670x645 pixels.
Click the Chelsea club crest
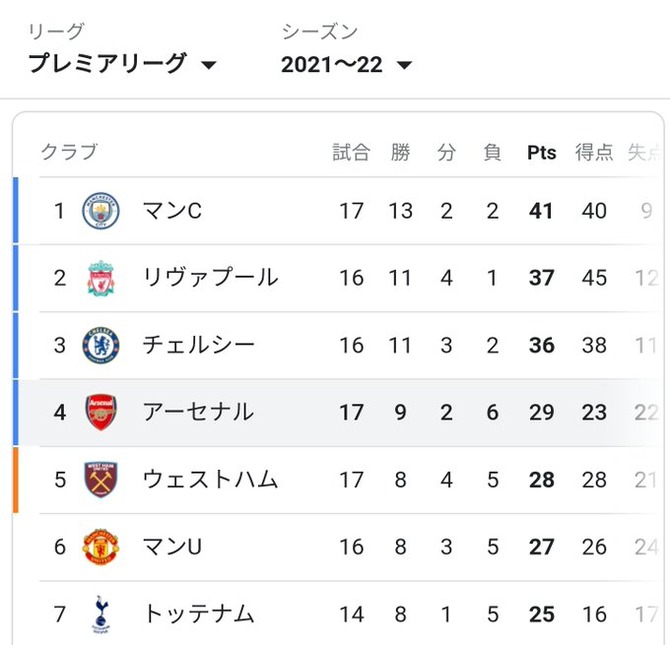[x=101, y=345]
